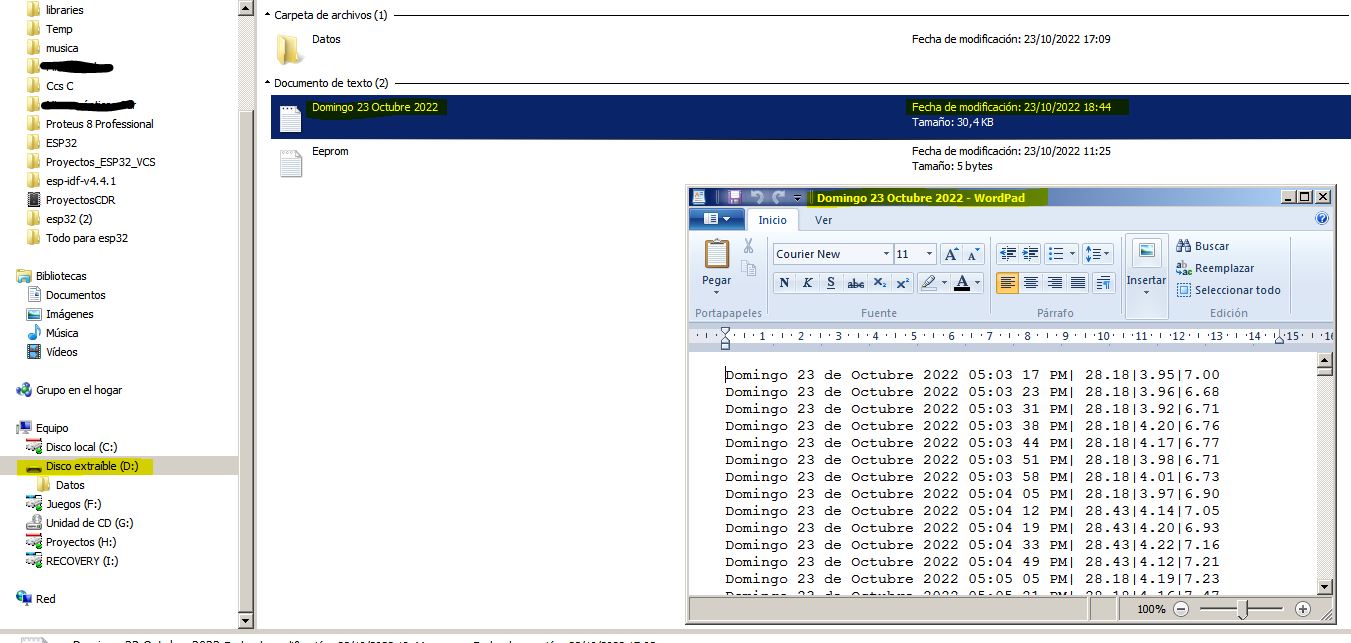Click the Save icon in WordPad's quick access bar
The image size is (1351, 643).
pyautogui.click(x=734, y=197)
